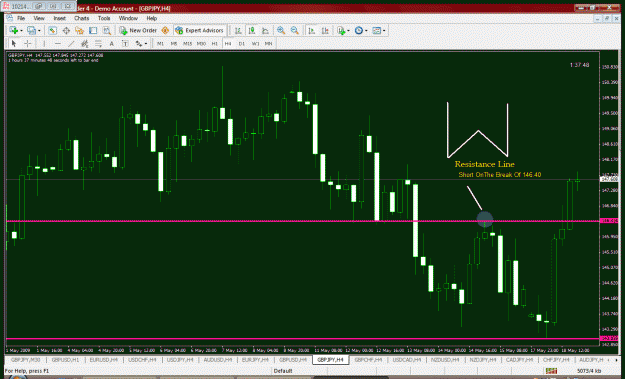625x379 pixels.
Task: Expand the Periods dropdown arrow
Action: click(366, 31)
